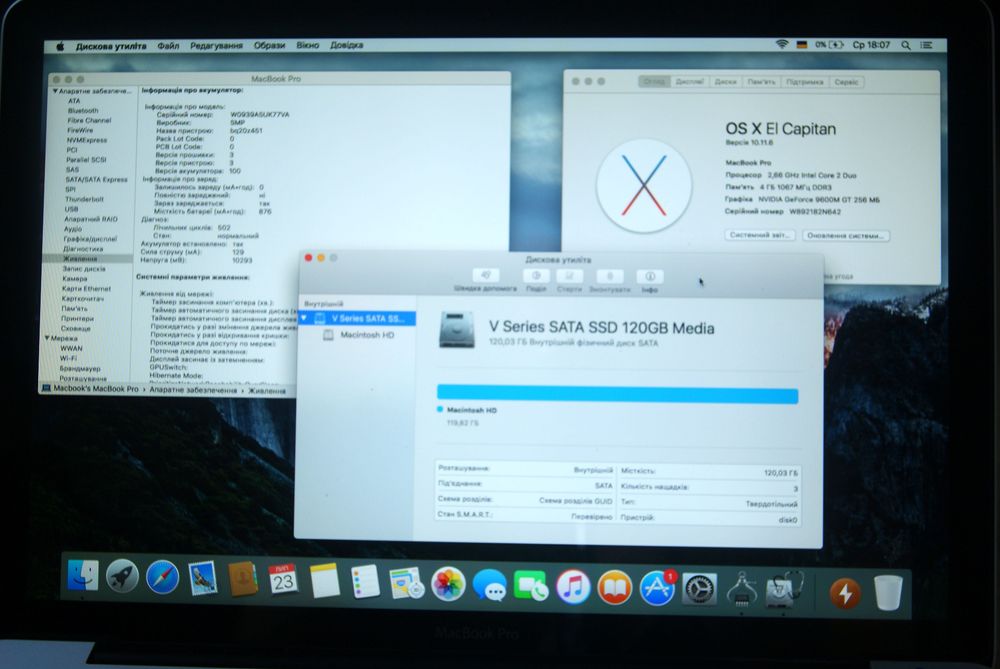Click the Системний звіт... button
The height and width of the screenshot is (669, 1000).
[760, 235]
